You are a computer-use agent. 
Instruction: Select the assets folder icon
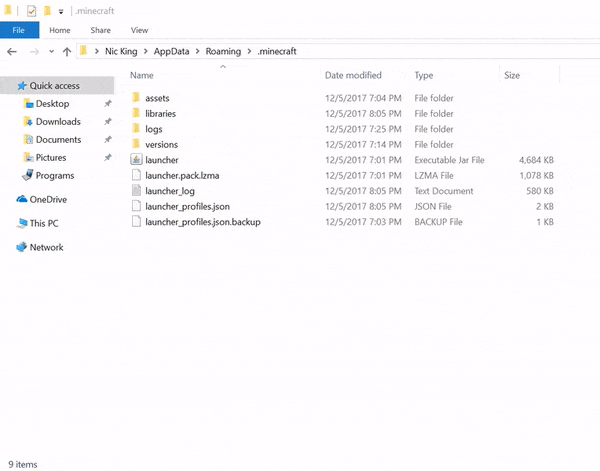pos(136,97)
